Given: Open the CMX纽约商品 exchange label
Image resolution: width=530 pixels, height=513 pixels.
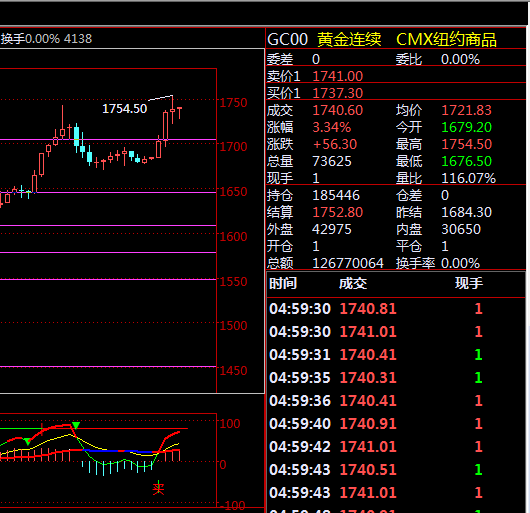Looking at the screenshot, I should [446, 40].
